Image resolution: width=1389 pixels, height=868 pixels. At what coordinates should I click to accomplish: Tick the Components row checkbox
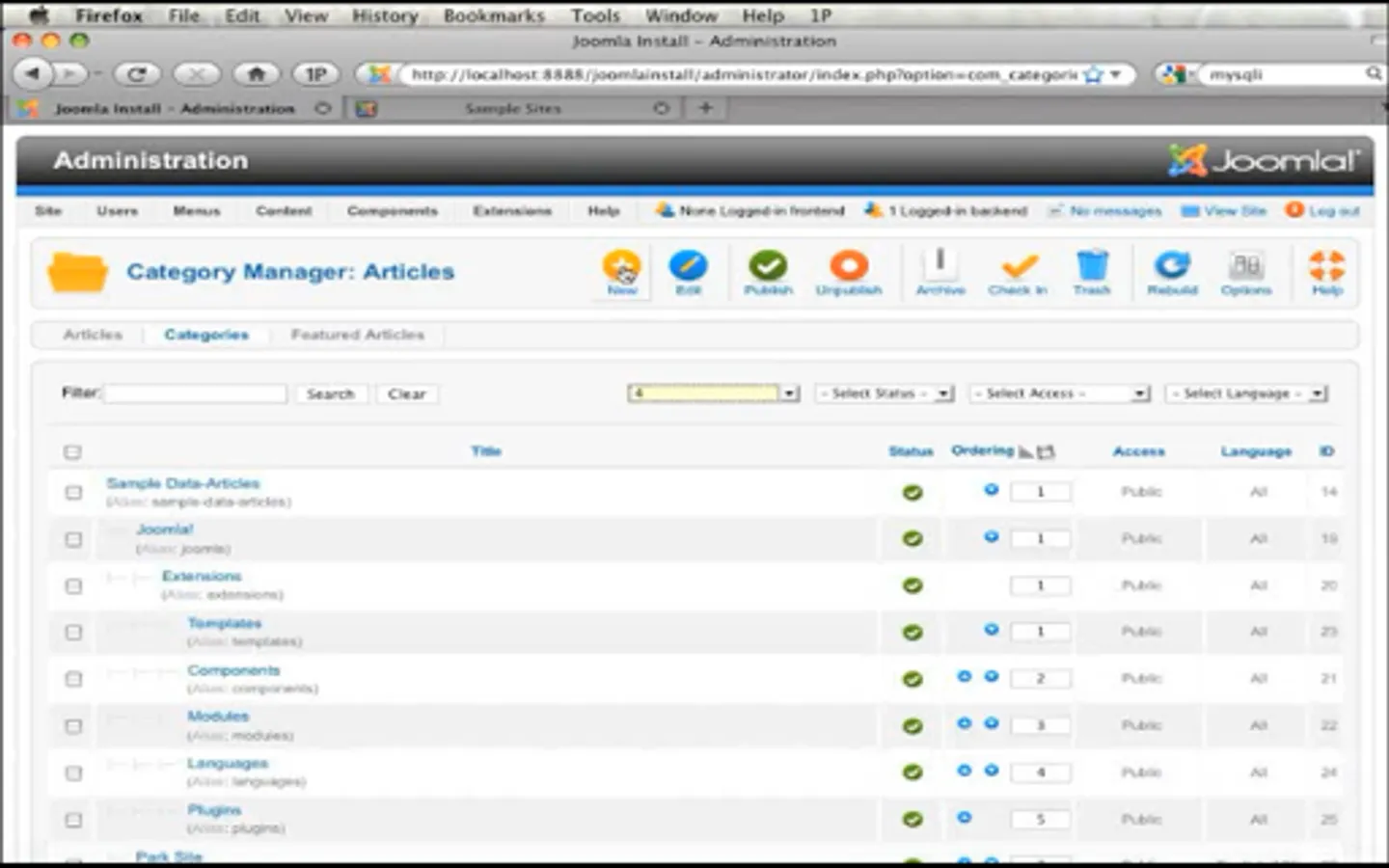pos(73,679)
